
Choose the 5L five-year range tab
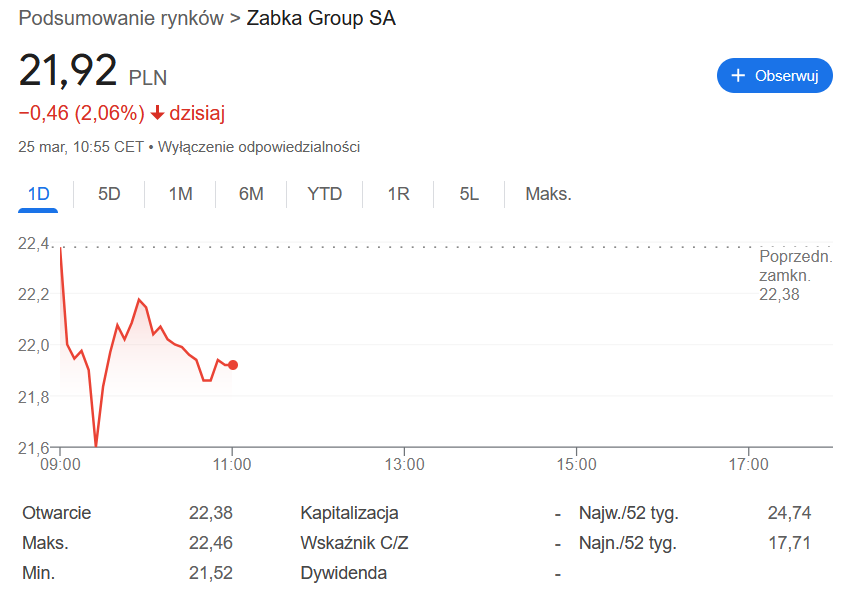(469, 194)
